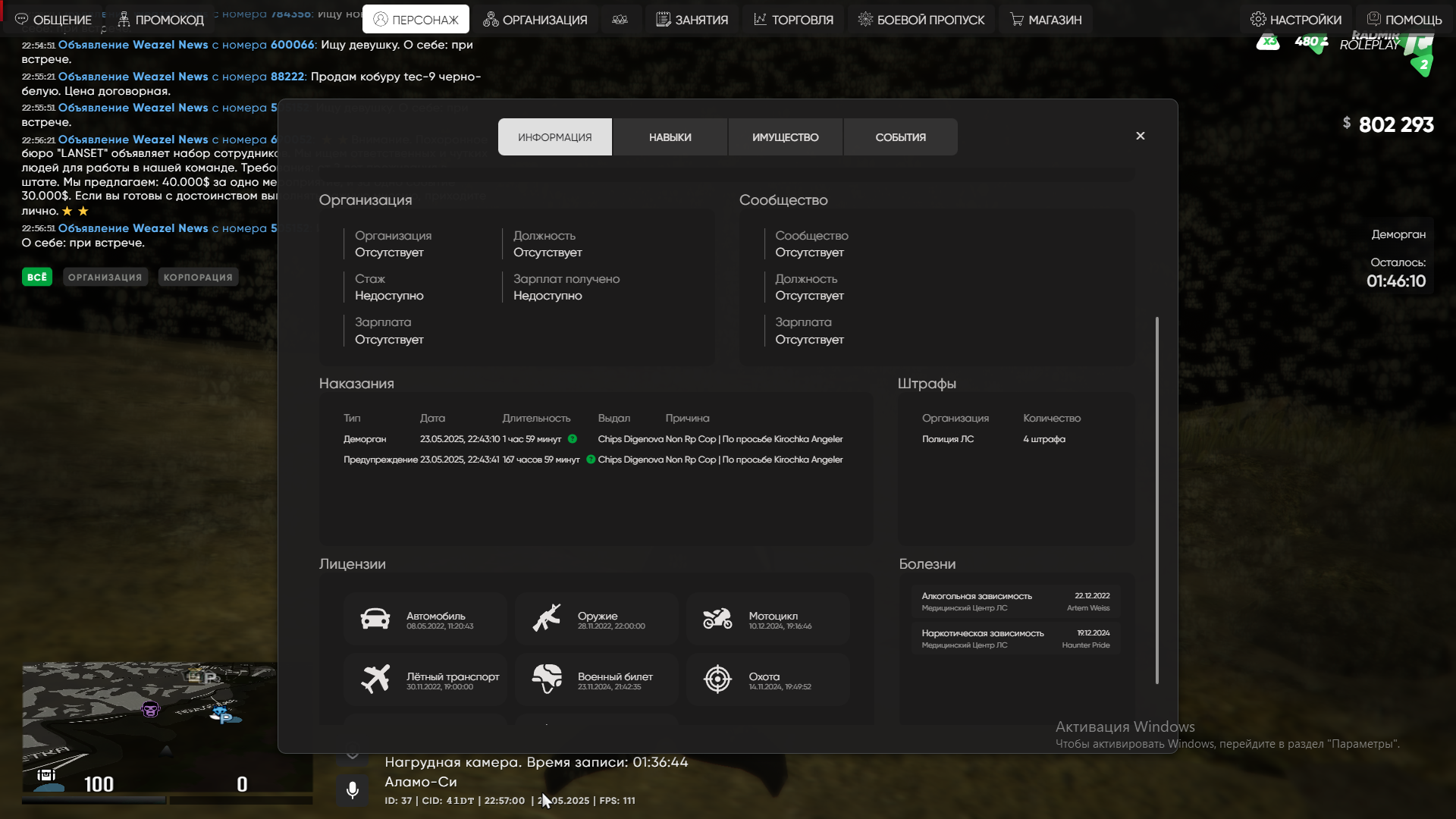1456x819 pixels.
Task: Click the 802 293 money balance
Action: [x=1396, y=124]
